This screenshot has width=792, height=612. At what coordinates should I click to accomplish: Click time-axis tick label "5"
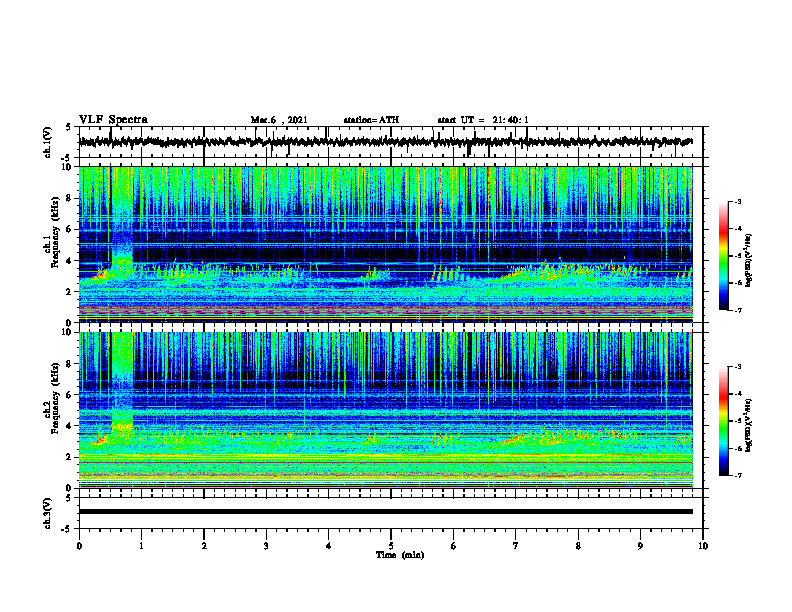391,546
